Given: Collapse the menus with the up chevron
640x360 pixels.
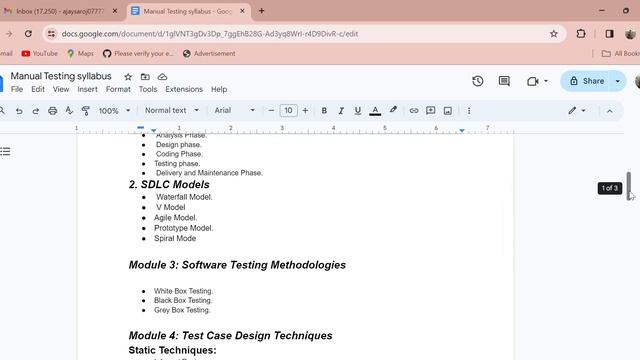Looking at the screenshot, I should pyautogui.click(x=609, y=111).
